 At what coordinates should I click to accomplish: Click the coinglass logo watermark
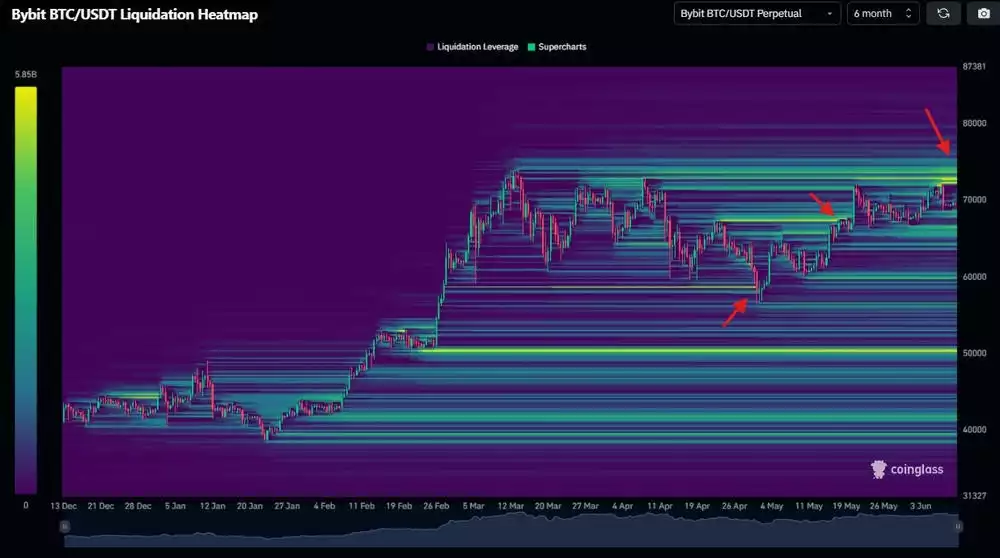(907, 469)
